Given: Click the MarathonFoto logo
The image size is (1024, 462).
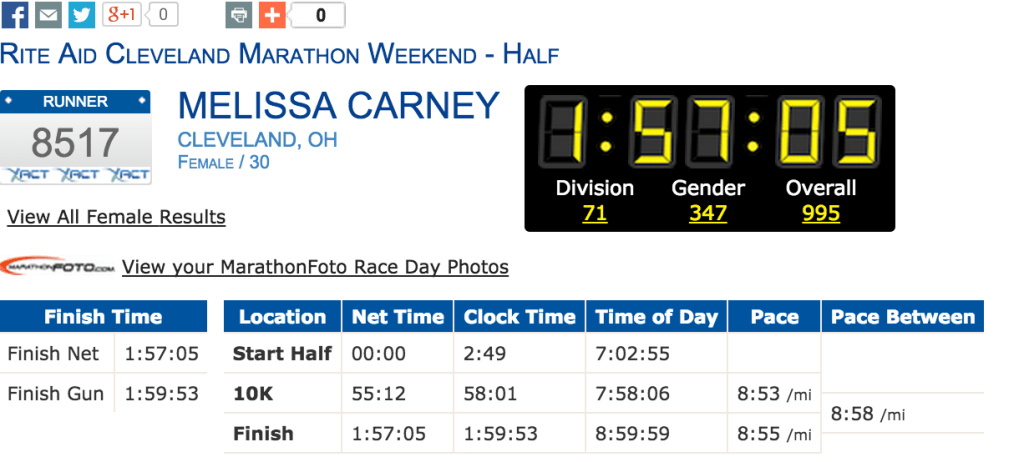Looking at the screenshot, I should (x=58, y=267).
